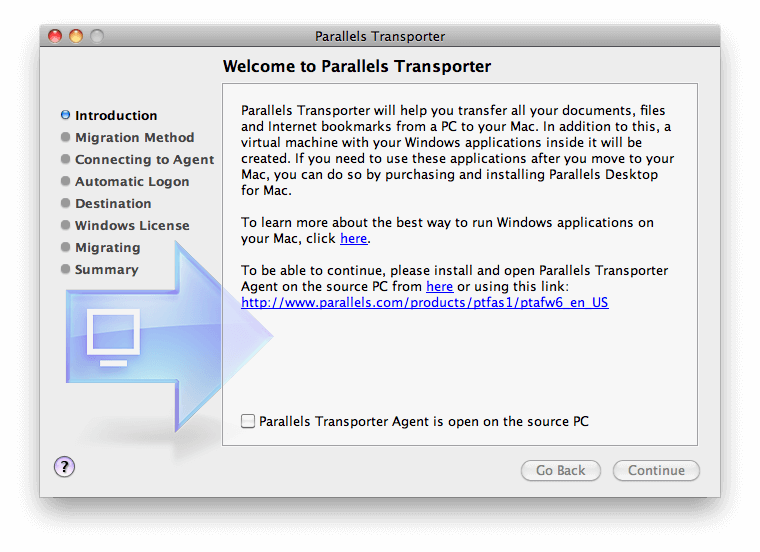Click the gray bullet beside Summary
Image resolution: width=760 pixels, height=552 pixels.
65,269
